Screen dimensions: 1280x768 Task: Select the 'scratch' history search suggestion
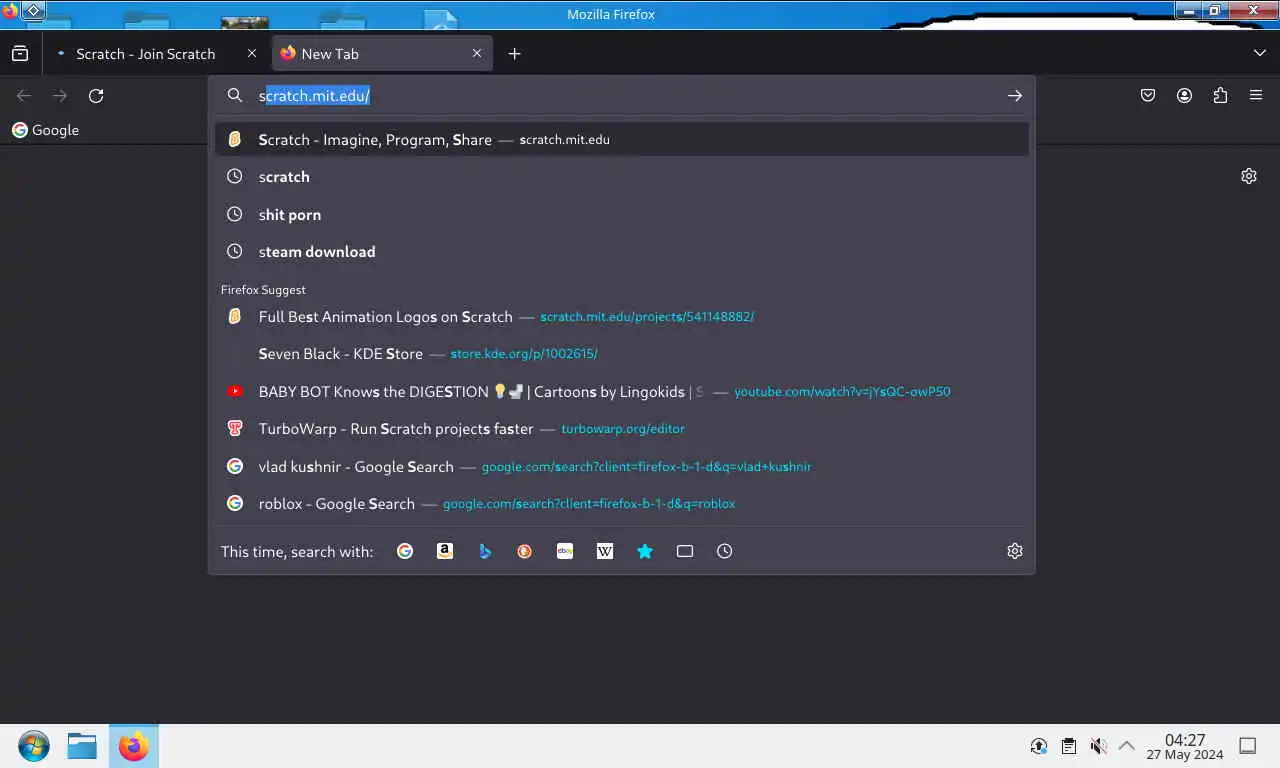coord(622,177)
